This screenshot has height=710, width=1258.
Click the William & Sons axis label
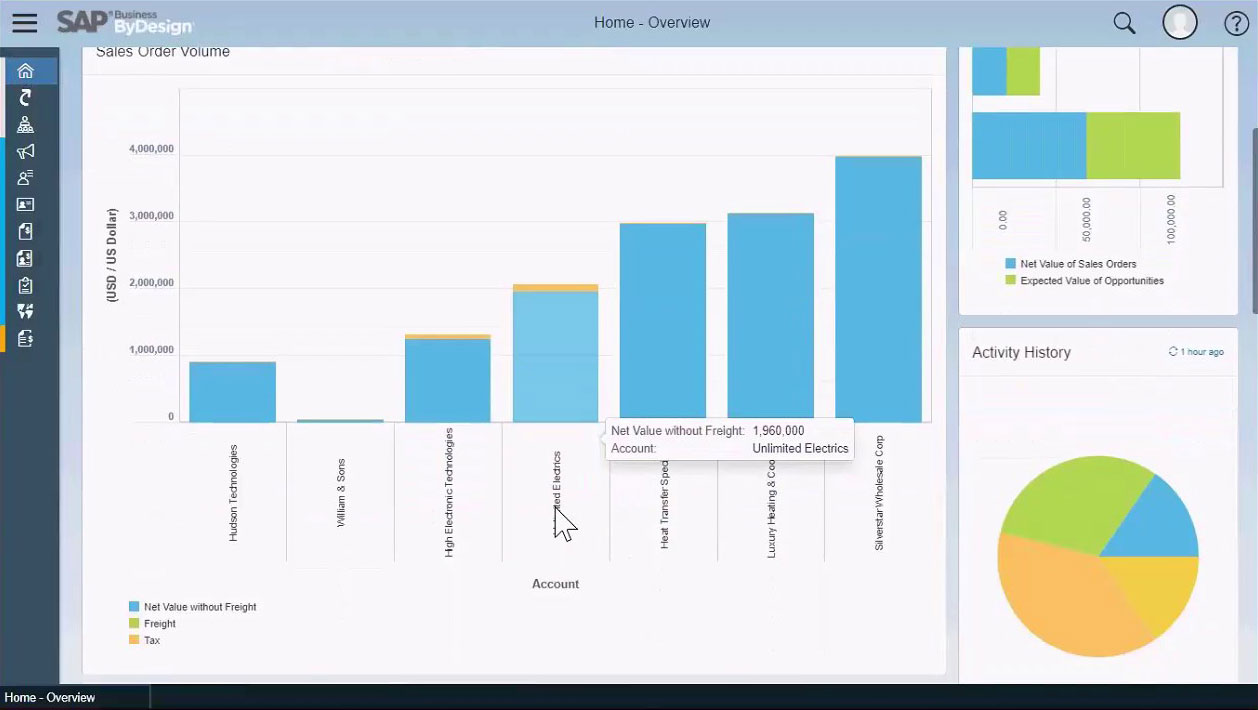pos(340,493)
